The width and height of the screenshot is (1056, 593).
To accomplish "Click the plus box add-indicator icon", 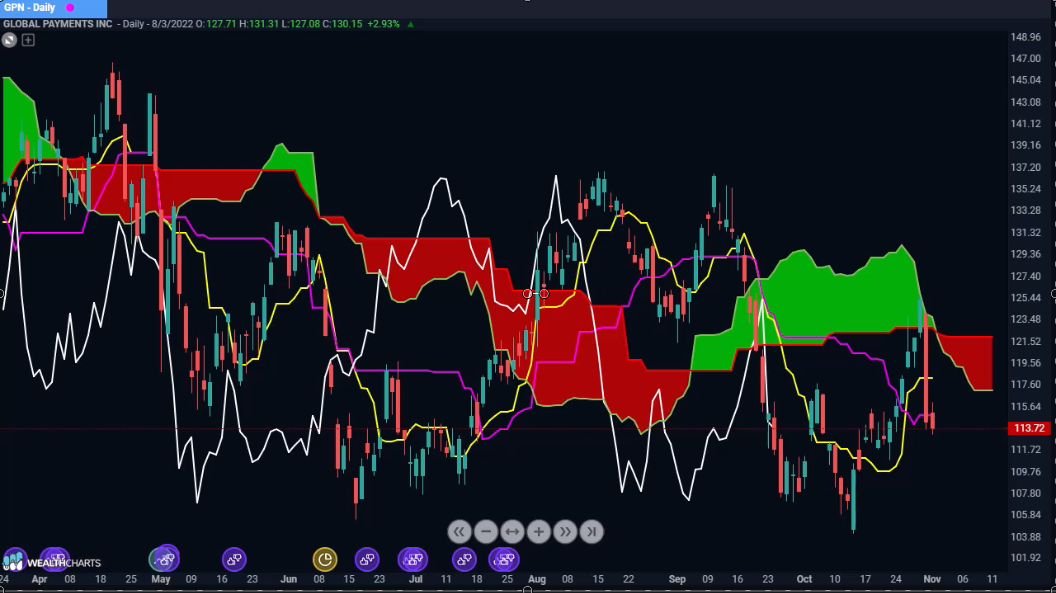I will (28, 40).
